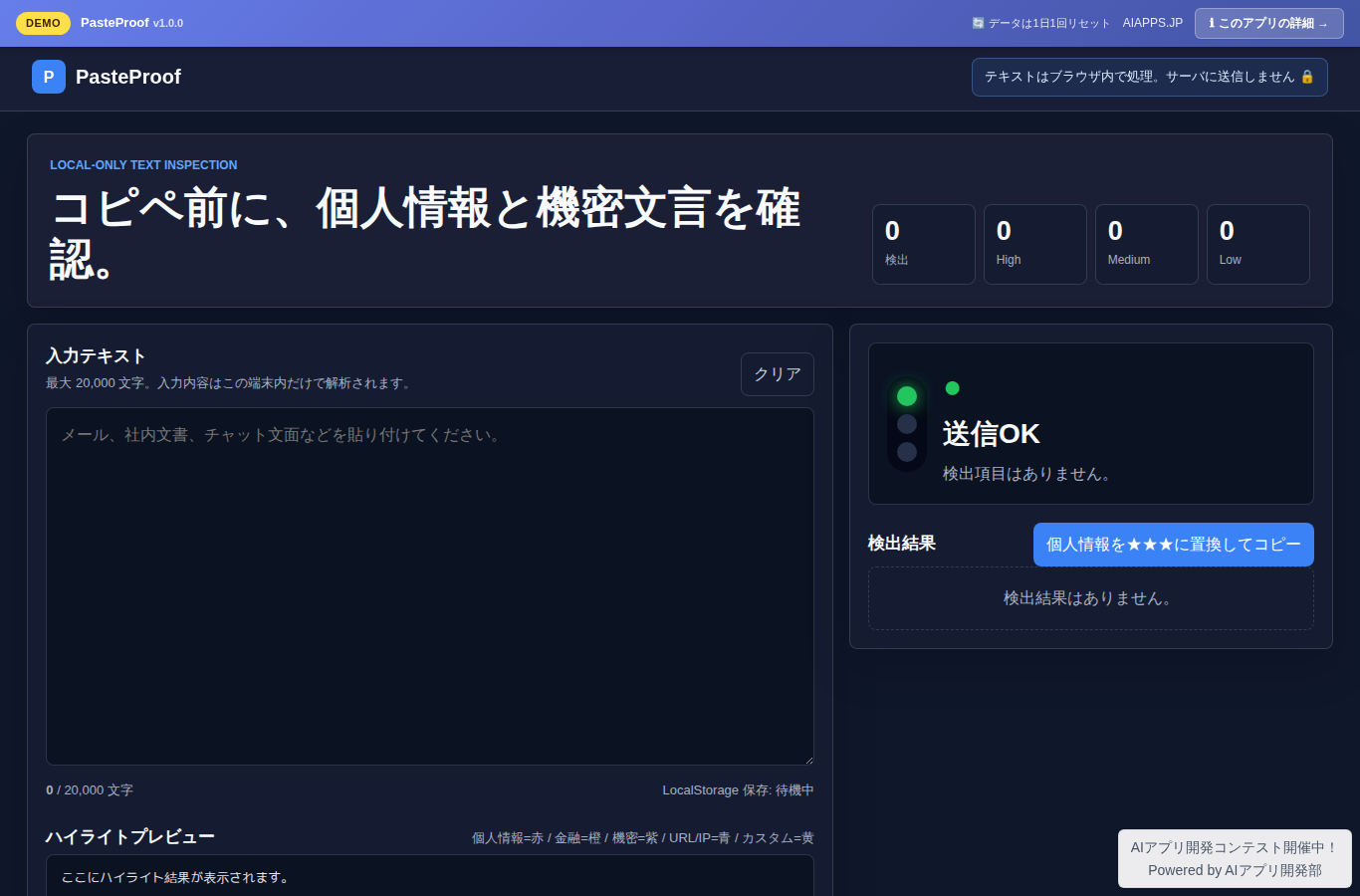Screen dimensions: 1360x896
Task: Click the 最大 20,000 文字 helper text
Action: 230,383
